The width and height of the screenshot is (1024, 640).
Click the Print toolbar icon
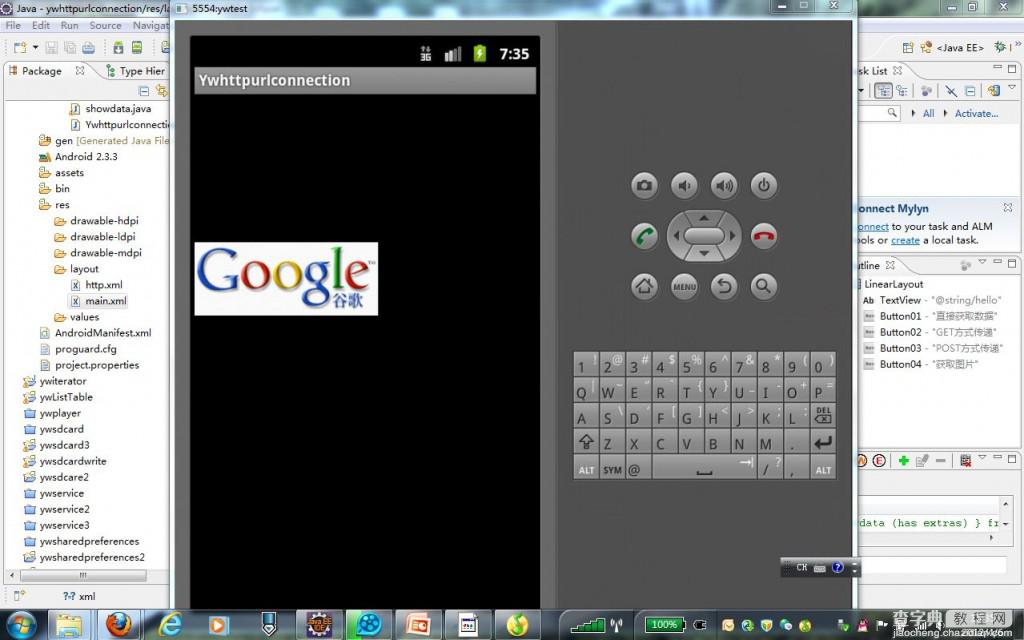coord(88,47)
